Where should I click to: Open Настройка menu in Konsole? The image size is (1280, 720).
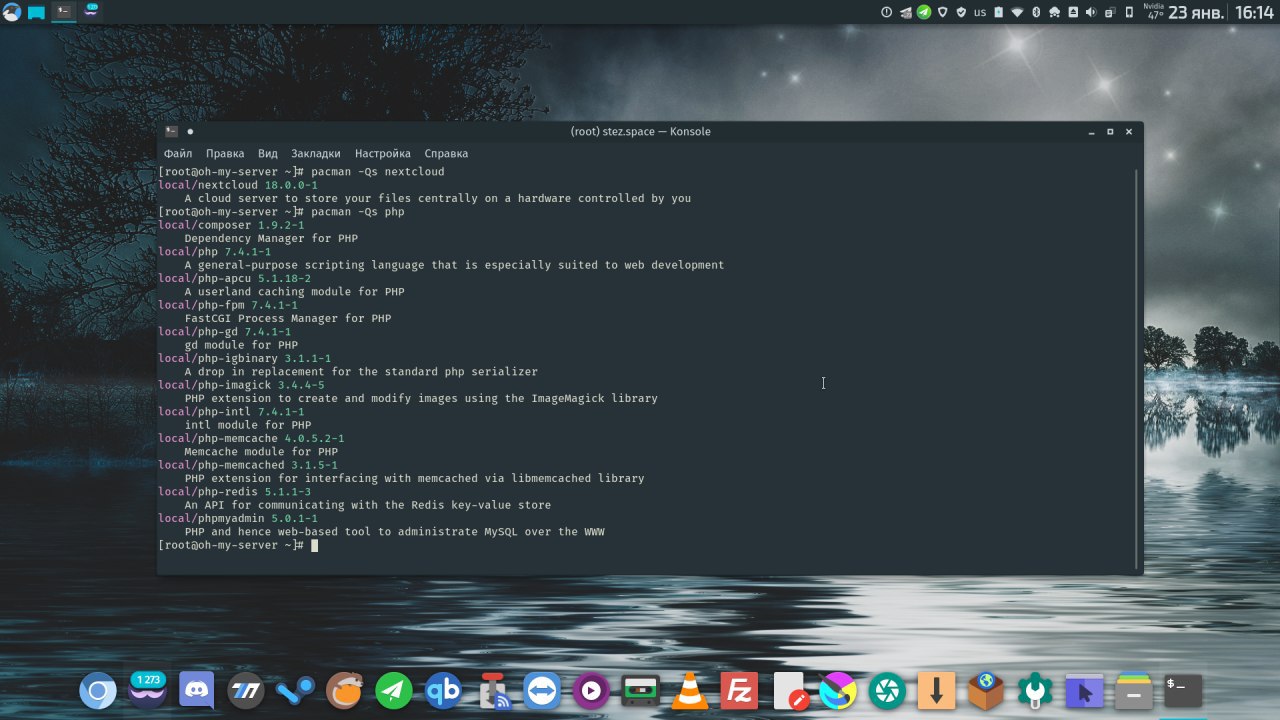pyautogui.click(x=383, y=154)
